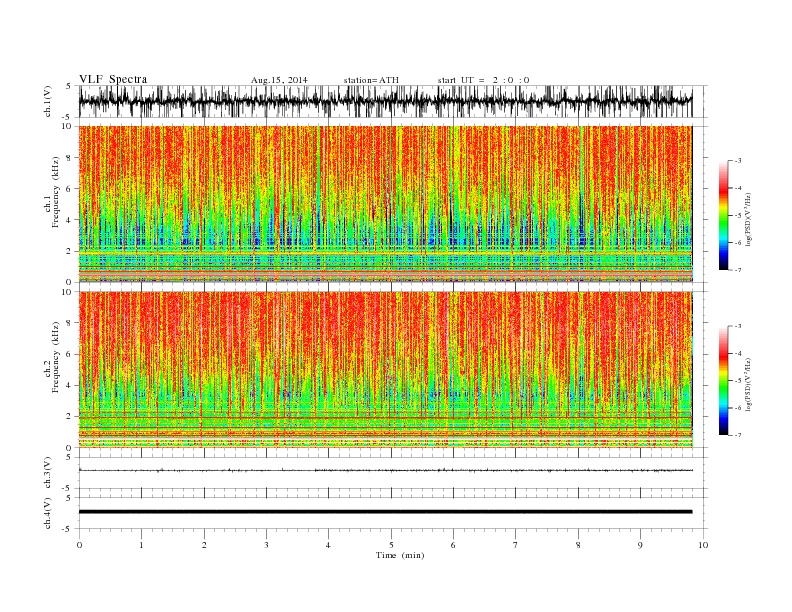
Task: Select the "start UT = 2 :0 :0" text
Action: [483, 80]
